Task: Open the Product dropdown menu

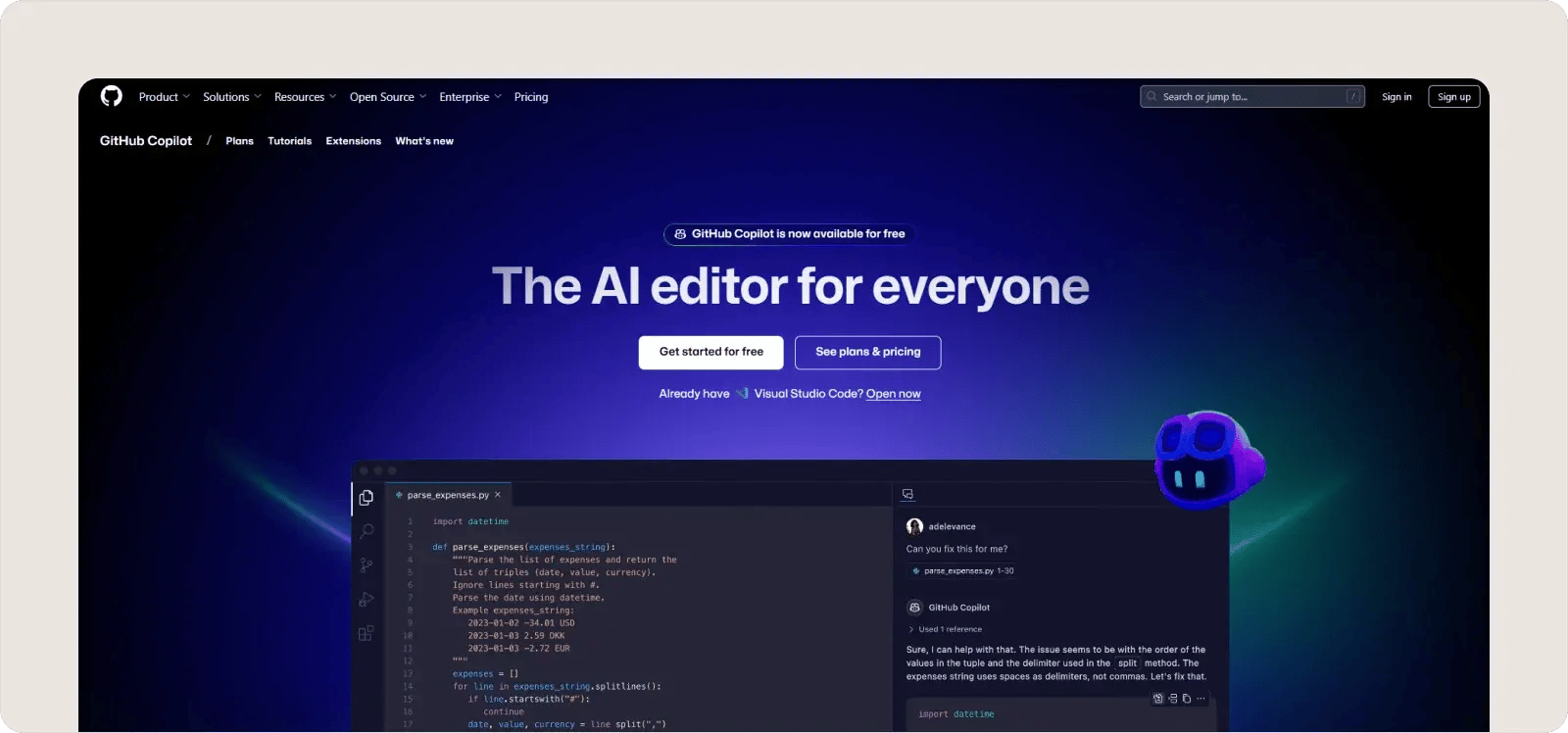Action: (x=165, y=97)
